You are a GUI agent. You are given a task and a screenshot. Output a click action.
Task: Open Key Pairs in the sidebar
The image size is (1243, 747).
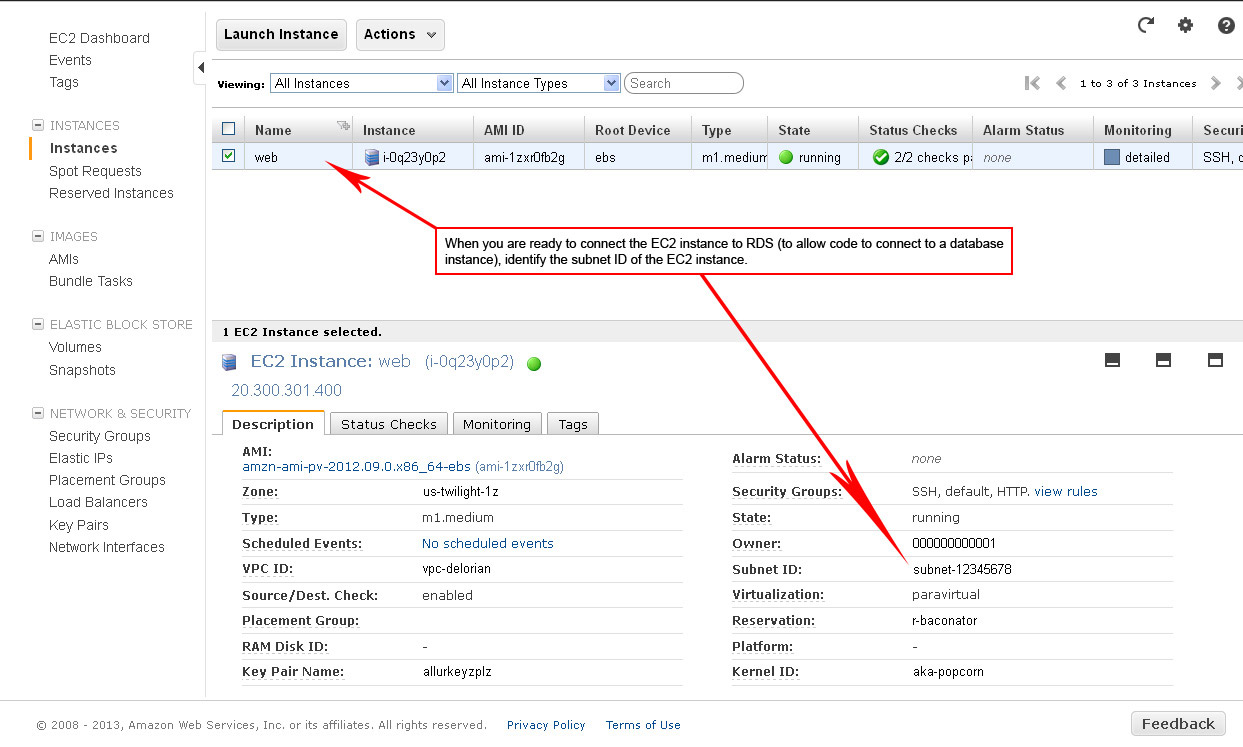(79, 525)
